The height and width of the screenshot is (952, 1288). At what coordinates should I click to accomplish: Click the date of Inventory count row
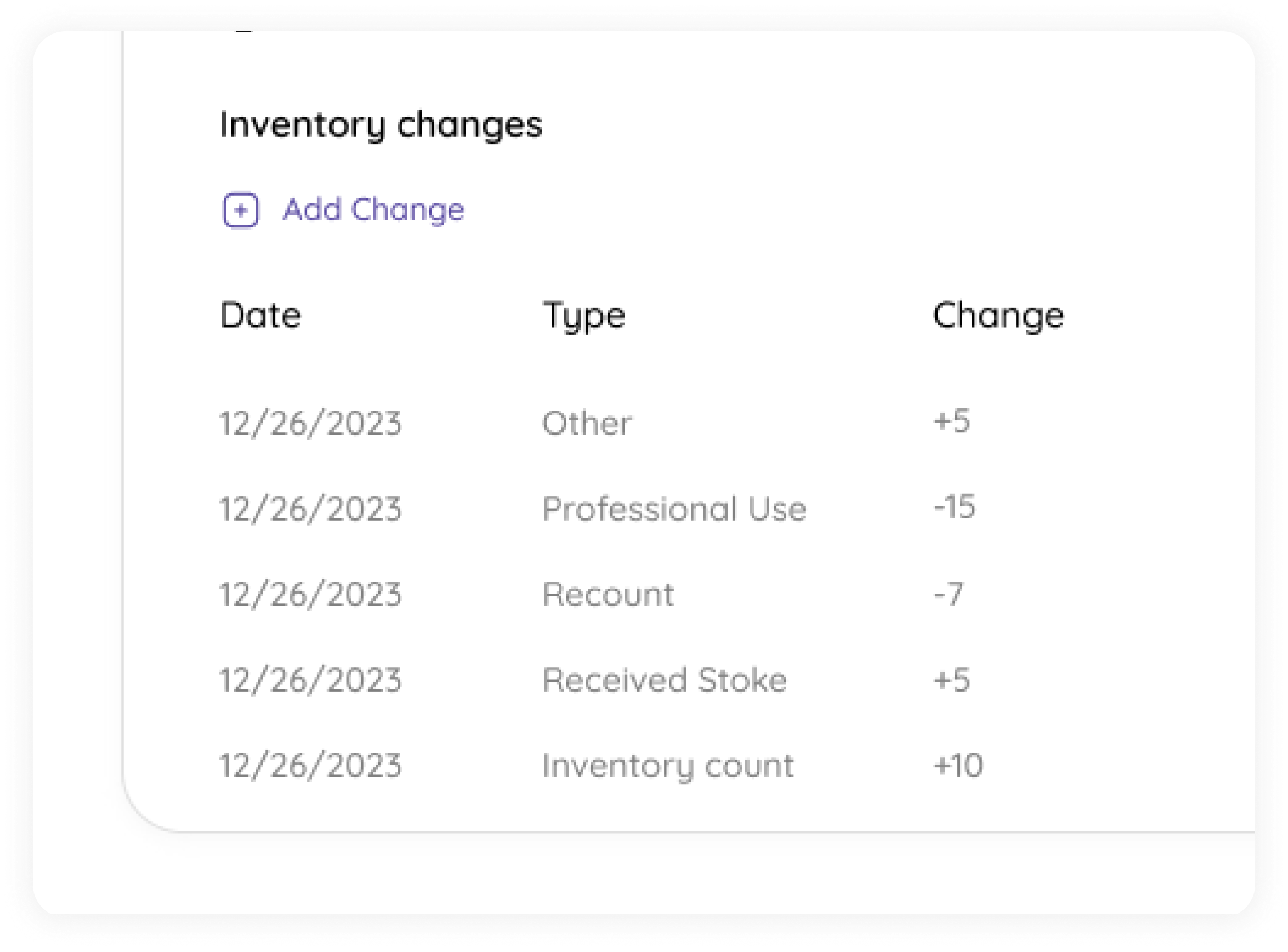point(311,766)
